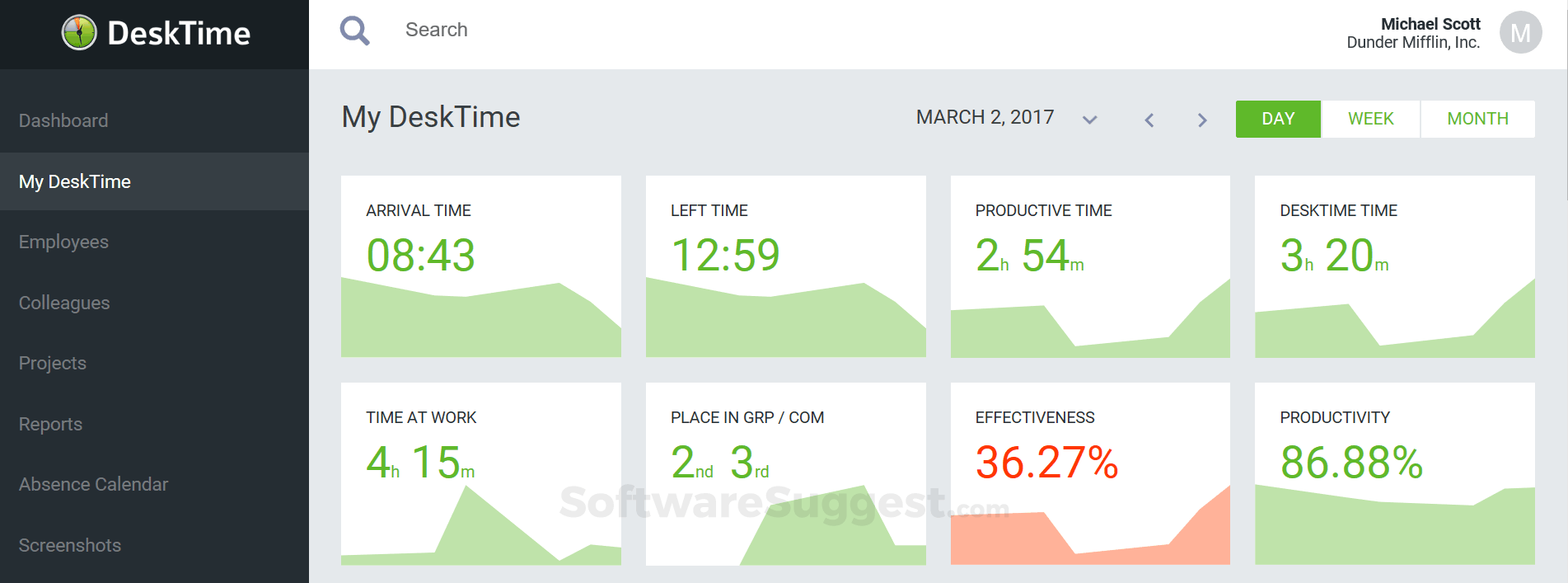This screenshot has height=583, width=1568.
Task: Open the Screenshots section
Action: pos(70,545)
